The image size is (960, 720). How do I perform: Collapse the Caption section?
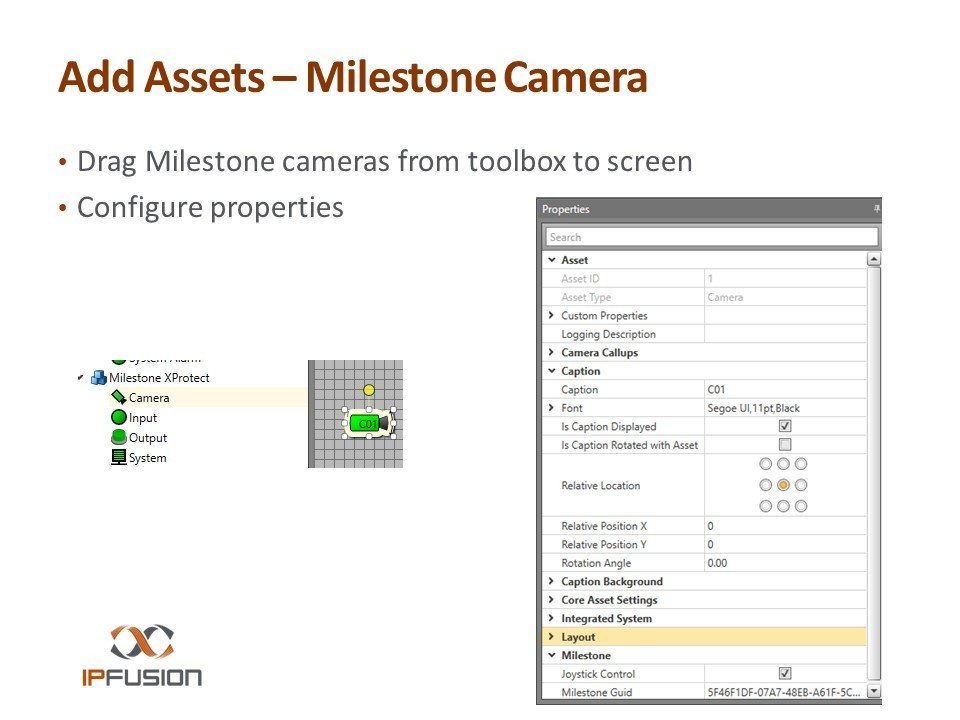point(552,370)
